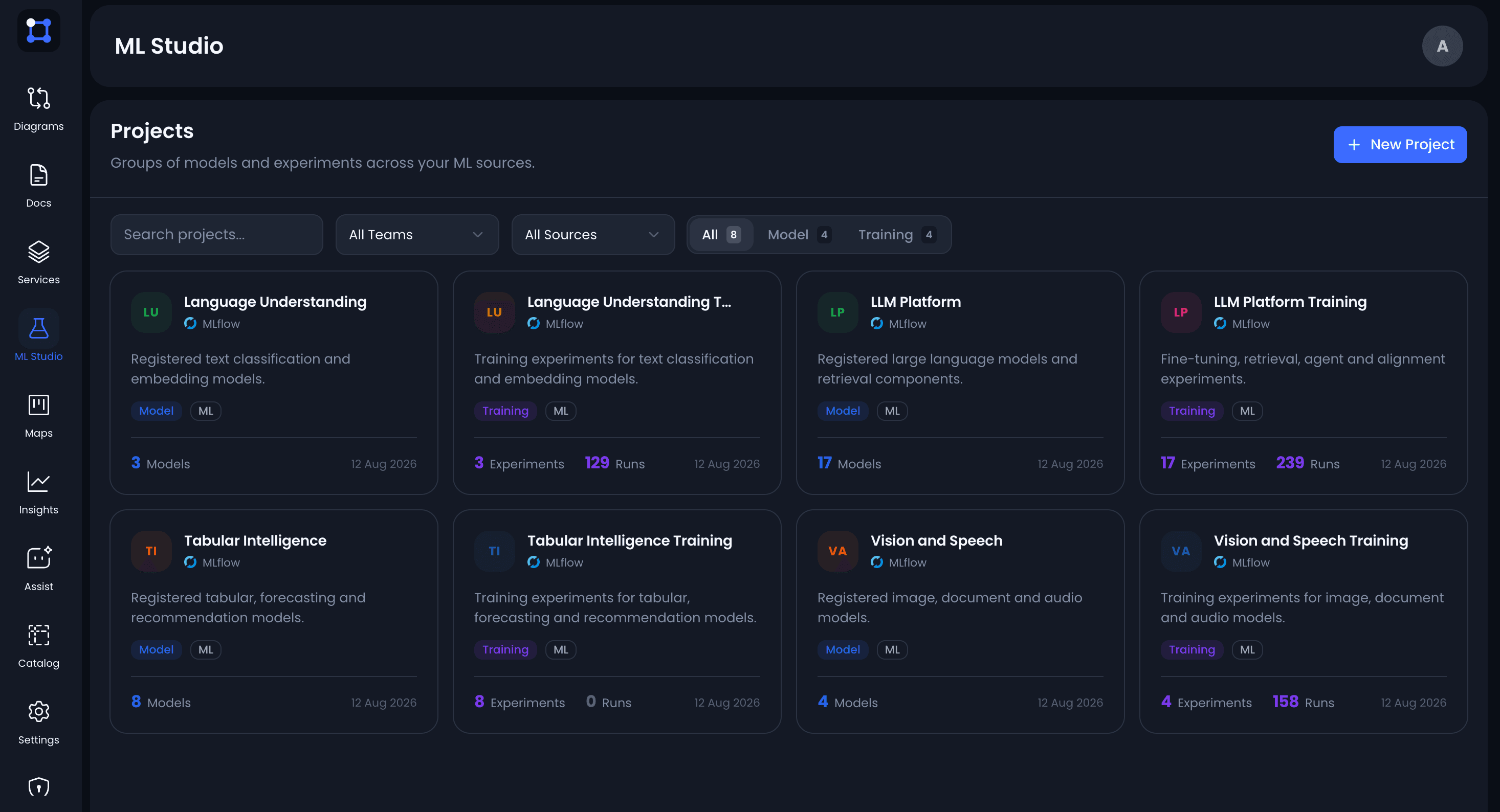Click "4 Models" on Vision and Speech card
Screen dimensions: 1500x812
tap(847, 702)
